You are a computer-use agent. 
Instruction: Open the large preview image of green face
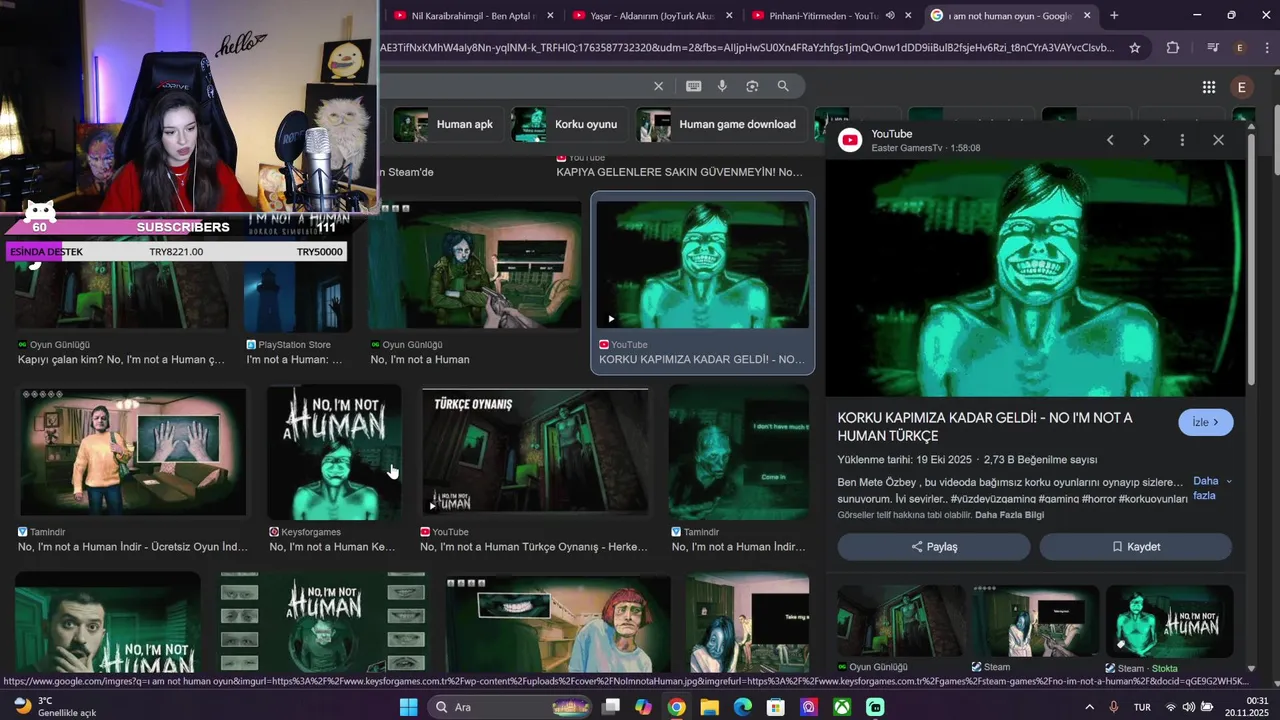(x=1036, y=278)
